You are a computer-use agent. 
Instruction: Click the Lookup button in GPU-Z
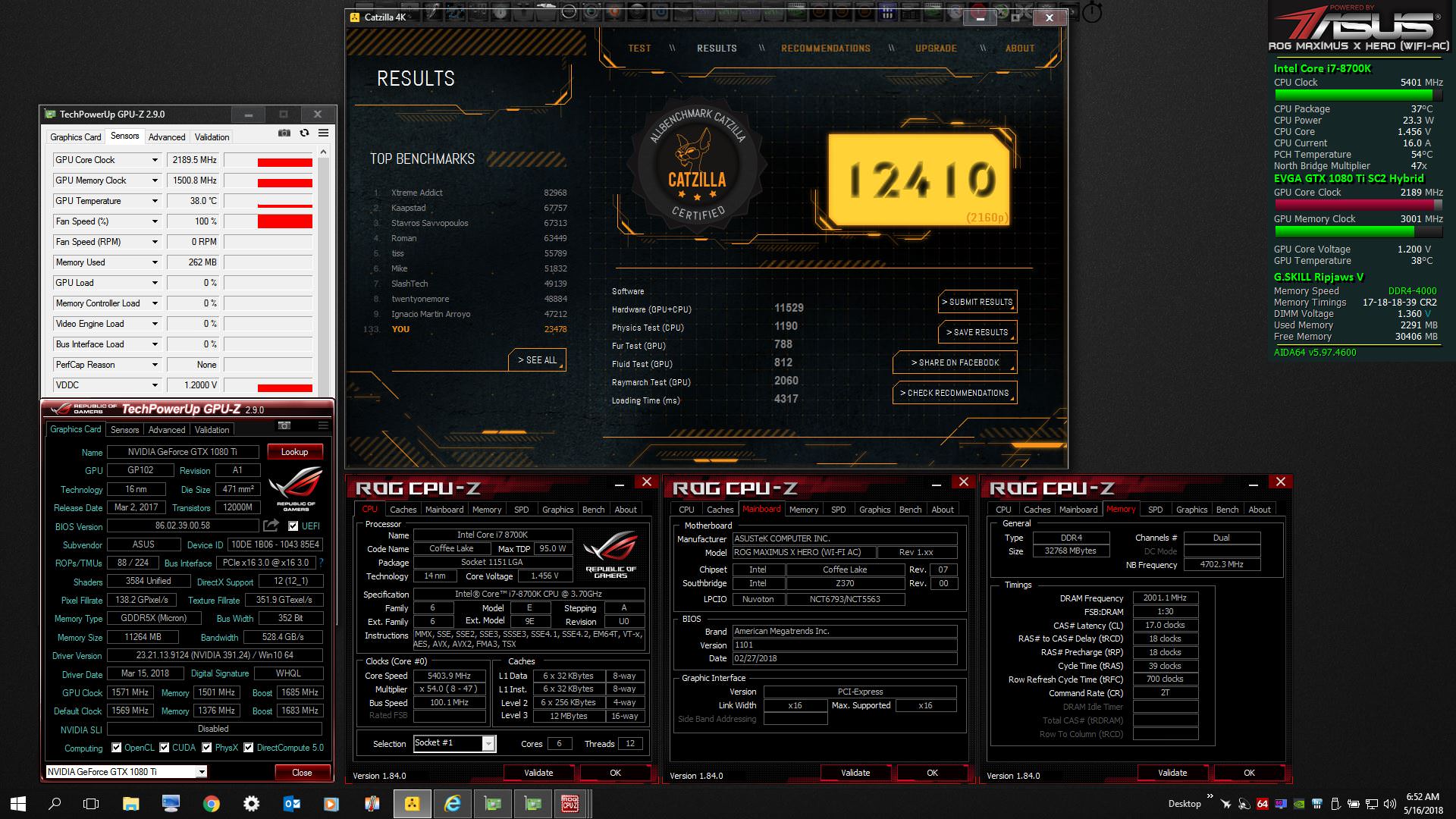(295, 452)
